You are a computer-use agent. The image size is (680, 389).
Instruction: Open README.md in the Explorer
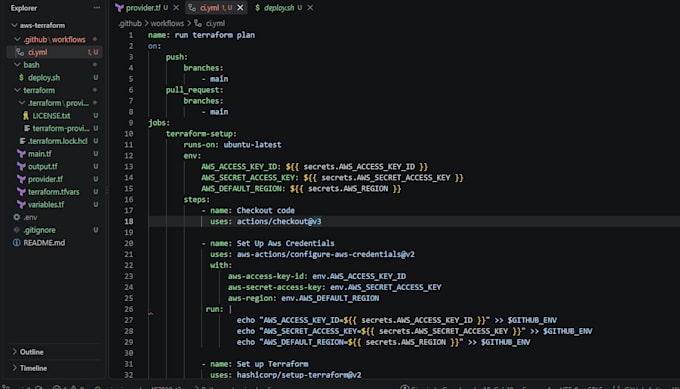pos(44,243)
